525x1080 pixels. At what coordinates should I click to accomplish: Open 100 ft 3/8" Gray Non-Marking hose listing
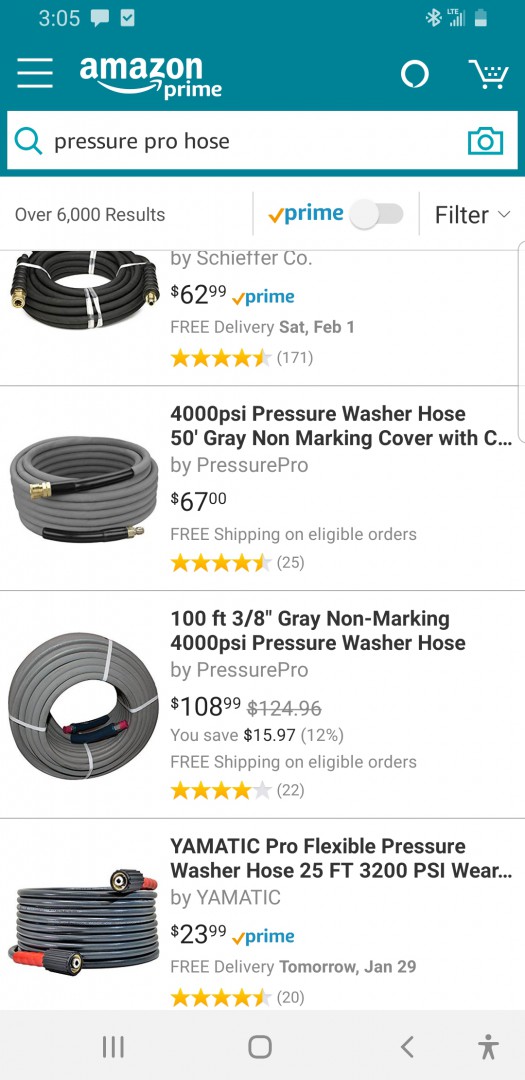point(318,631)
